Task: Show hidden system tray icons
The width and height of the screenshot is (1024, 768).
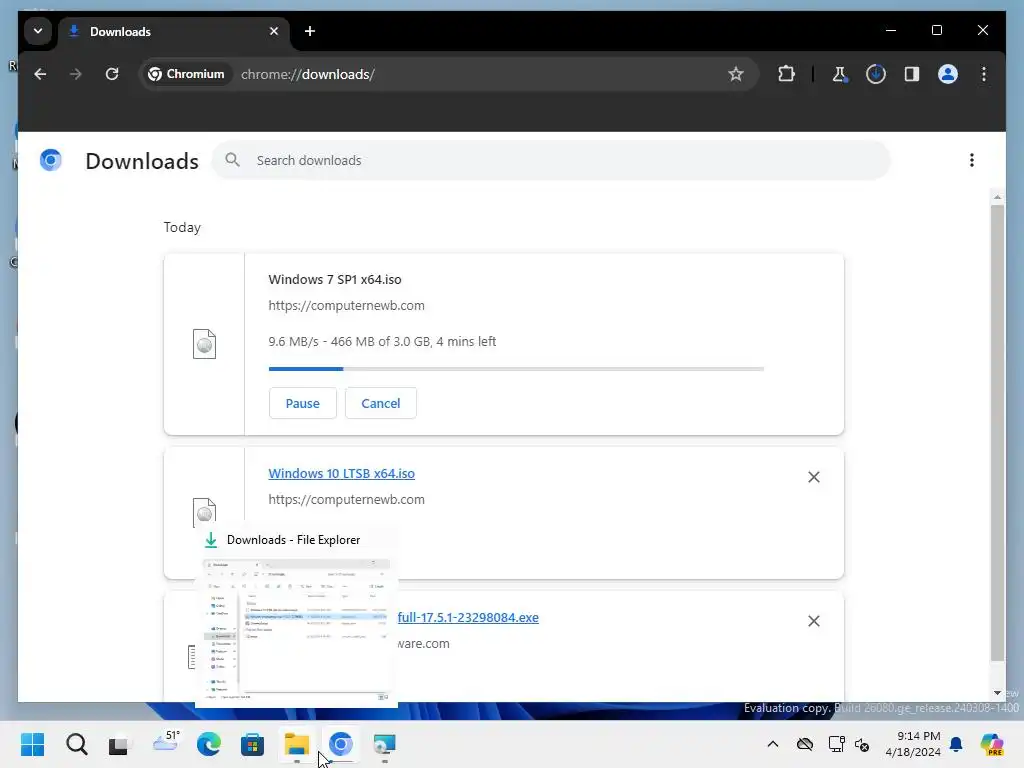Action: 773,744
